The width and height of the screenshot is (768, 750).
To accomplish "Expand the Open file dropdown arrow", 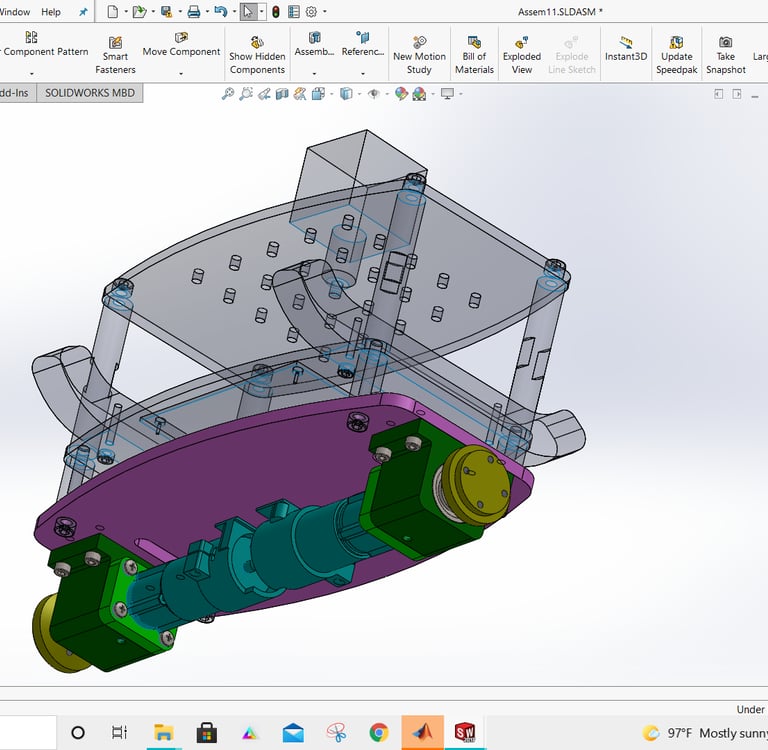I will click(153, 12).
